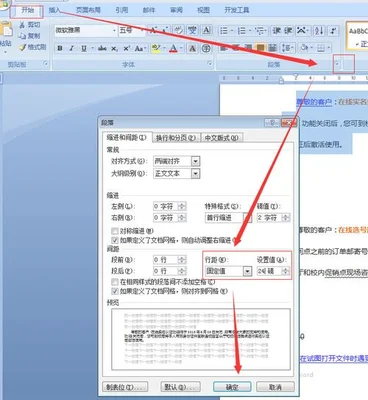Click the Numbering list icon
The height and width of the screenshot is (400, 368).
tap(242, 31)
